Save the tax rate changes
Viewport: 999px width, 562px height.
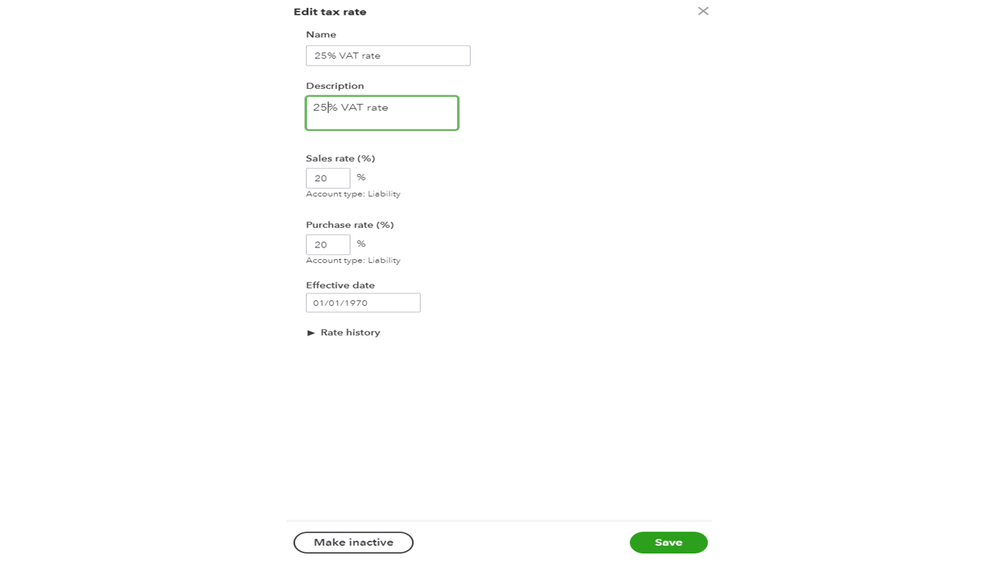(x=668, y=543)
